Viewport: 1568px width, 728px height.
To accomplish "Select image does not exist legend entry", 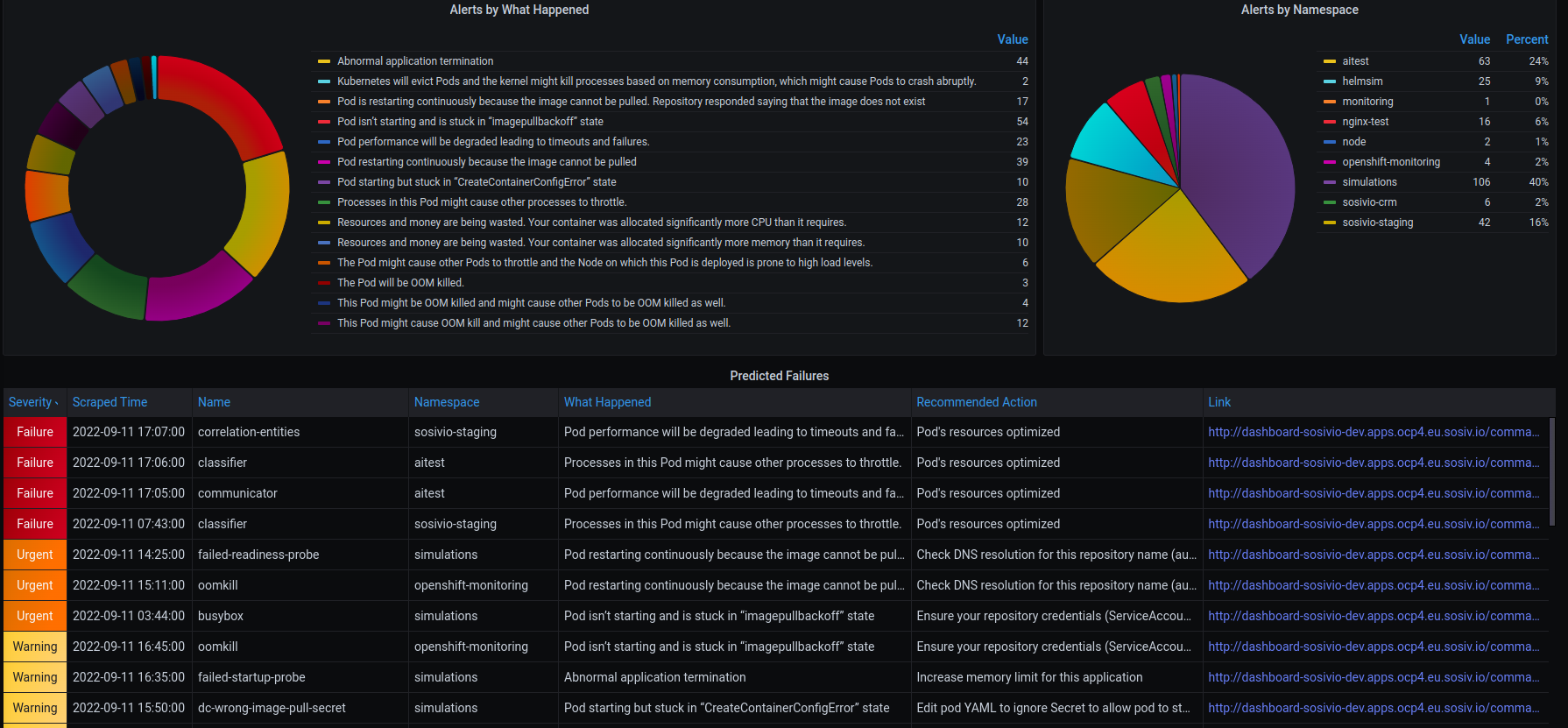I will tap(631, 102).
